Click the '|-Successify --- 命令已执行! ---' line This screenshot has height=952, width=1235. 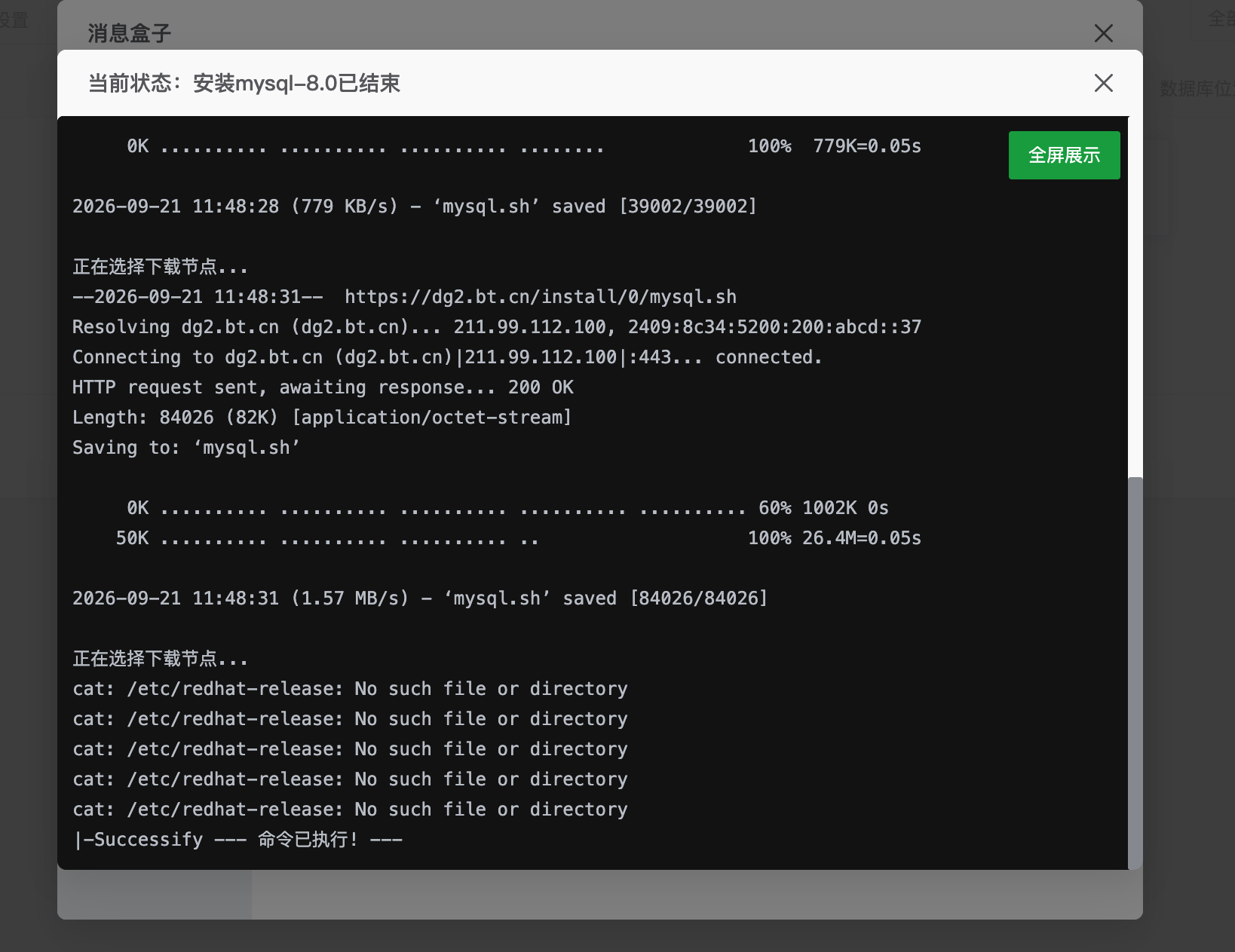point(237,840)
